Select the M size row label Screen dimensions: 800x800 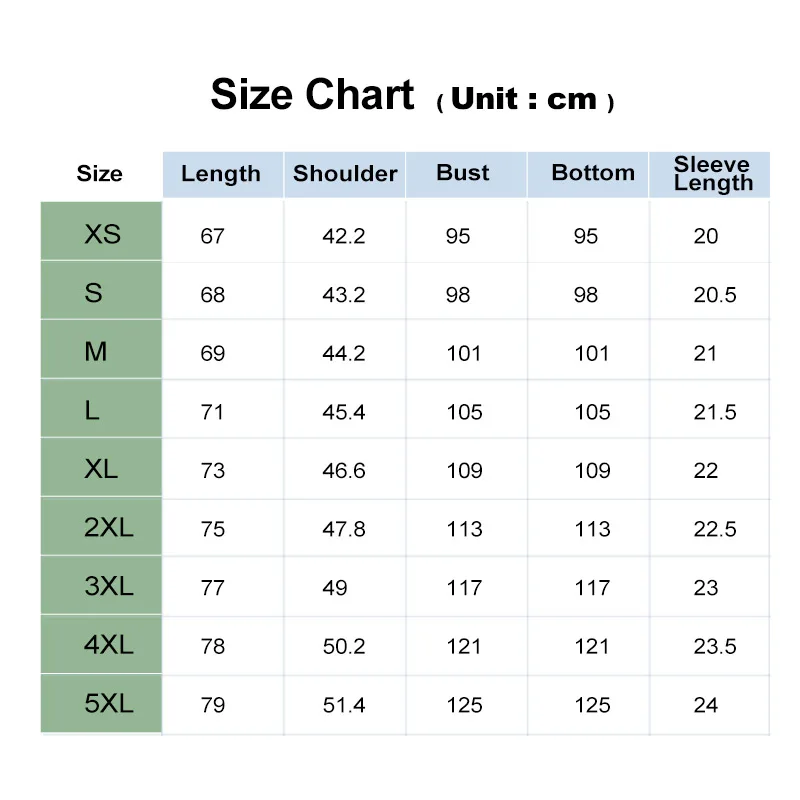96,352
